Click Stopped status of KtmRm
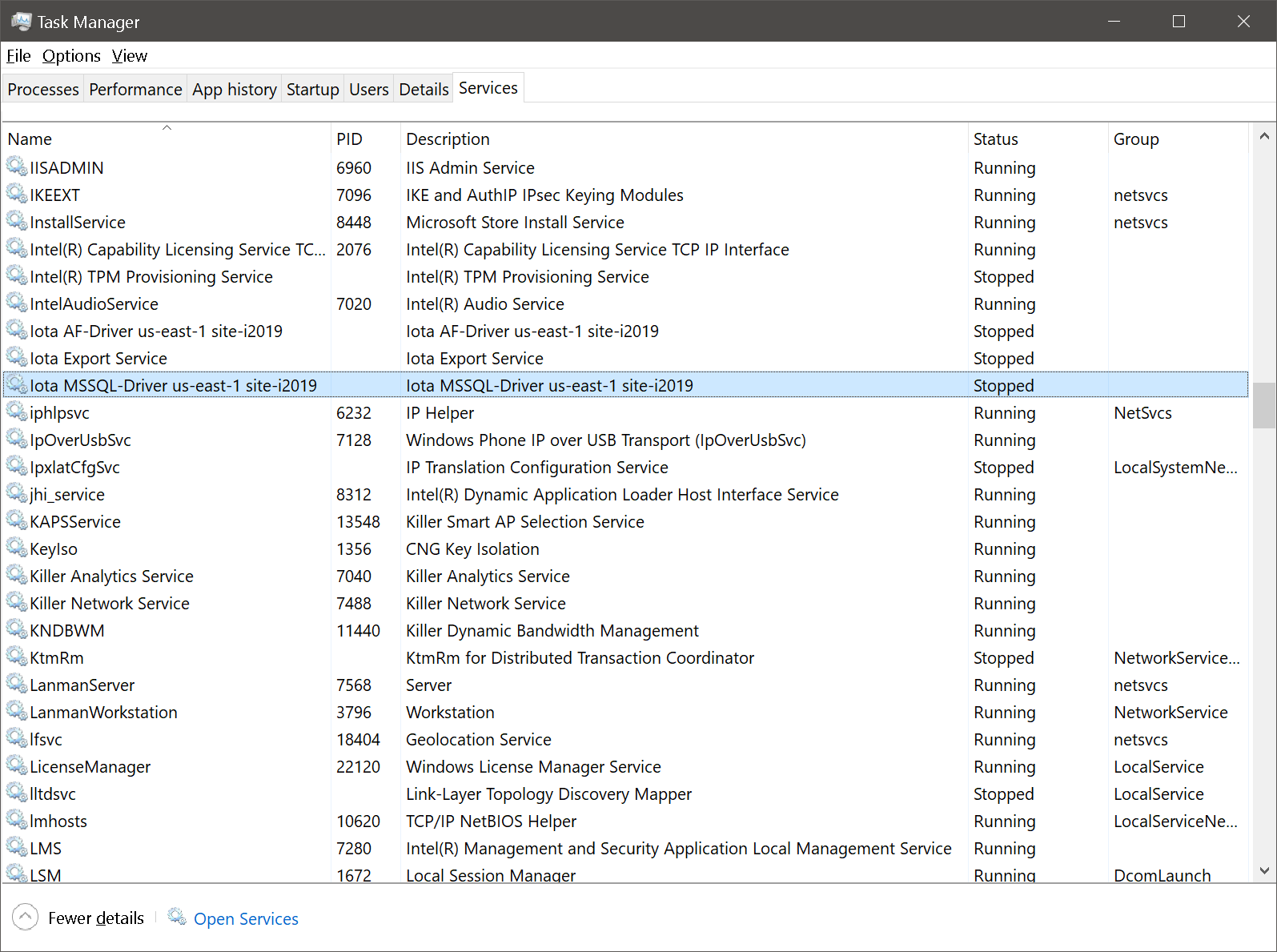Viewport: 1277px width, 952px height. (1004, 657)
